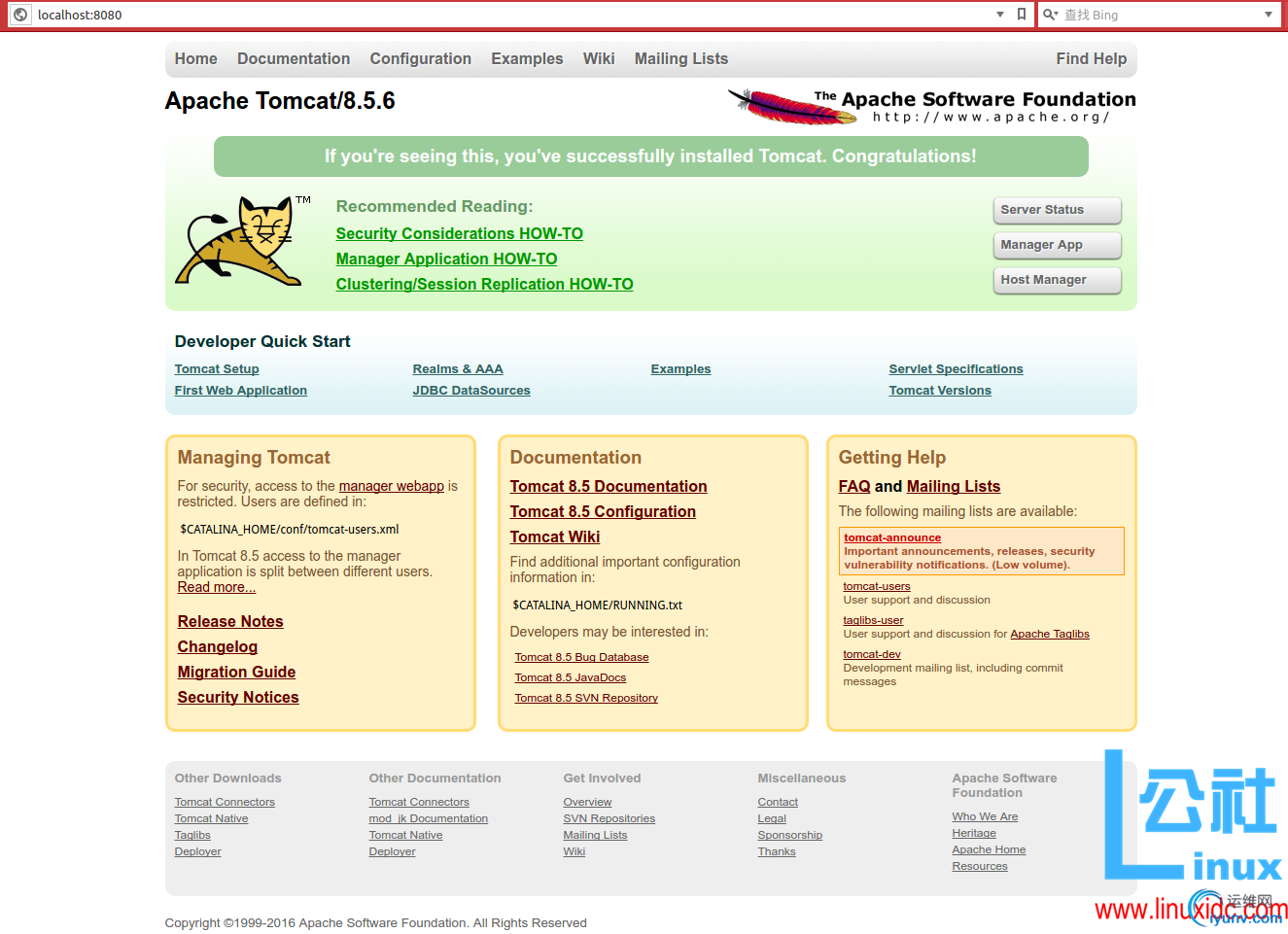The width and height of the screenshot is (1288, 934).
Task: Open the Security Notices link
Action: coord(238,697)
